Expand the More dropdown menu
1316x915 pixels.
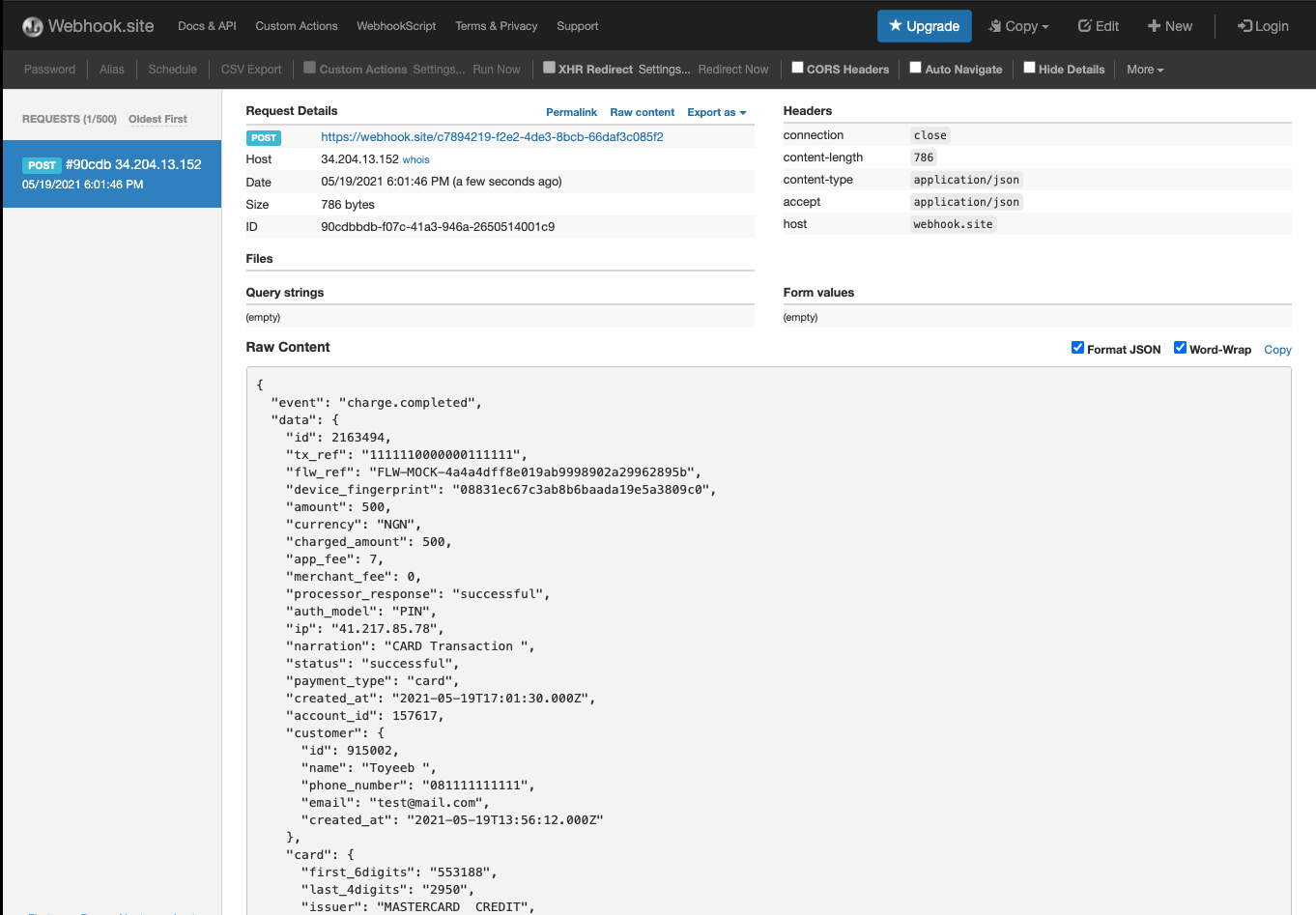[1145, 70]
